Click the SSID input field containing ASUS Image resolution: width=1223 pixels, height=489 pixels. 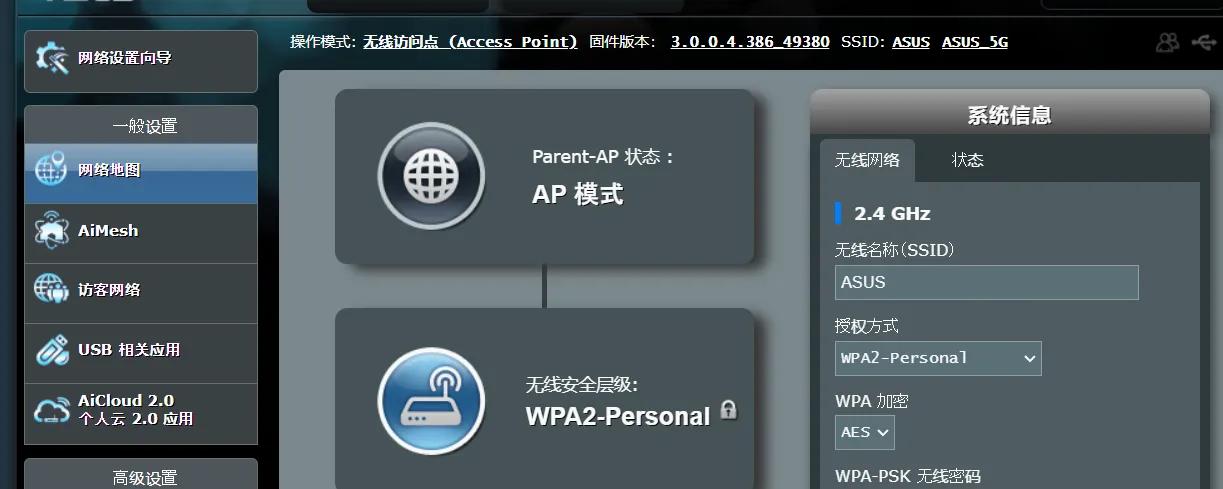(987, 282)
